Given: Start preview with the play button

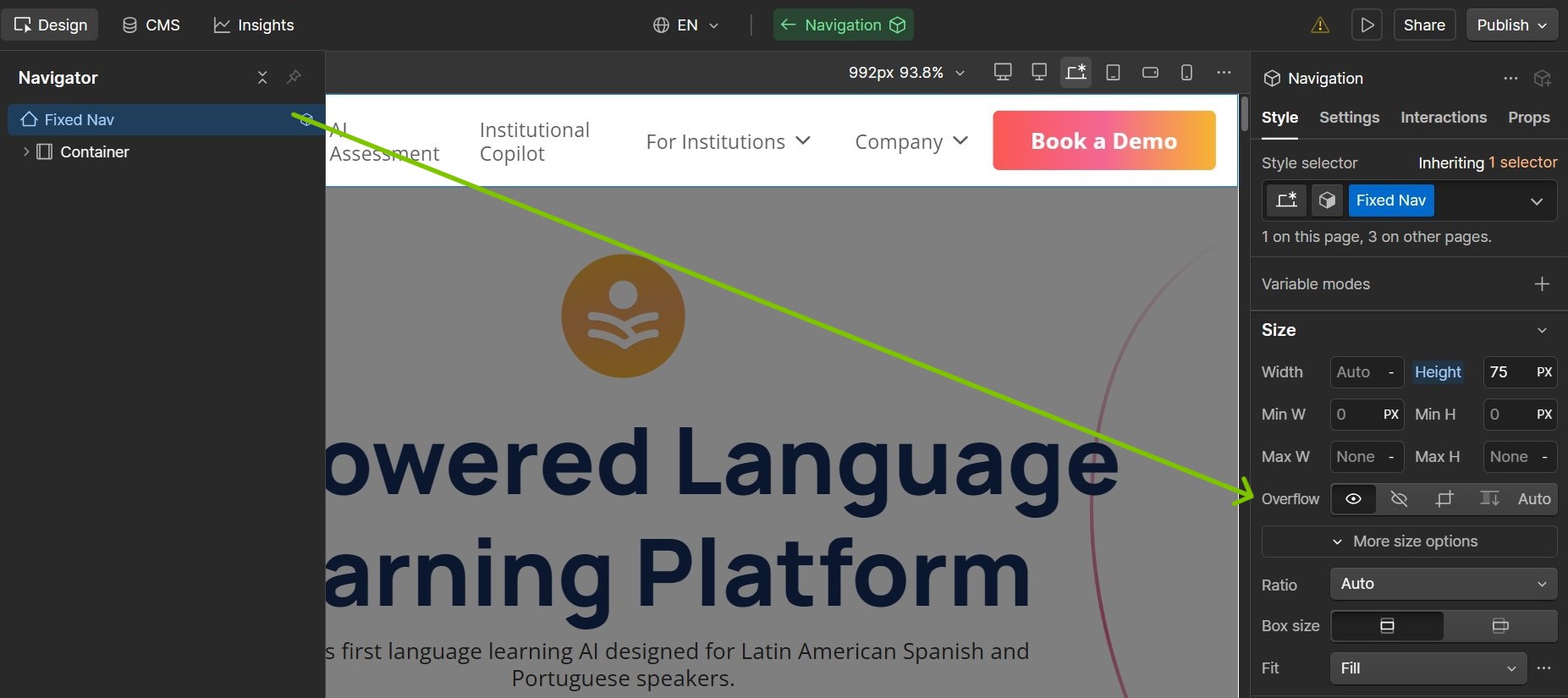Looking at the screenshot, I should [x=1367, y=25].
